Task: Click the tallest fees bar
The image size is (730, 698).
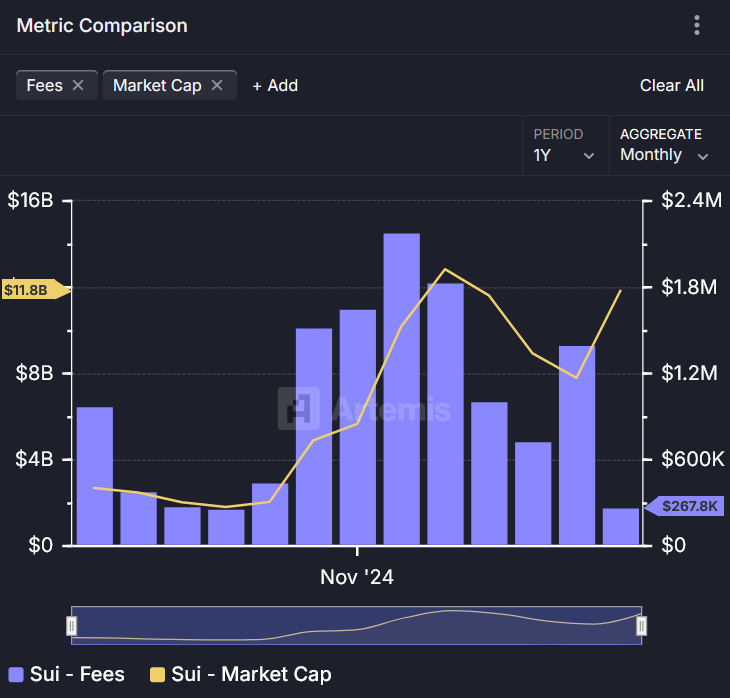Action: (x=401, y=389)
